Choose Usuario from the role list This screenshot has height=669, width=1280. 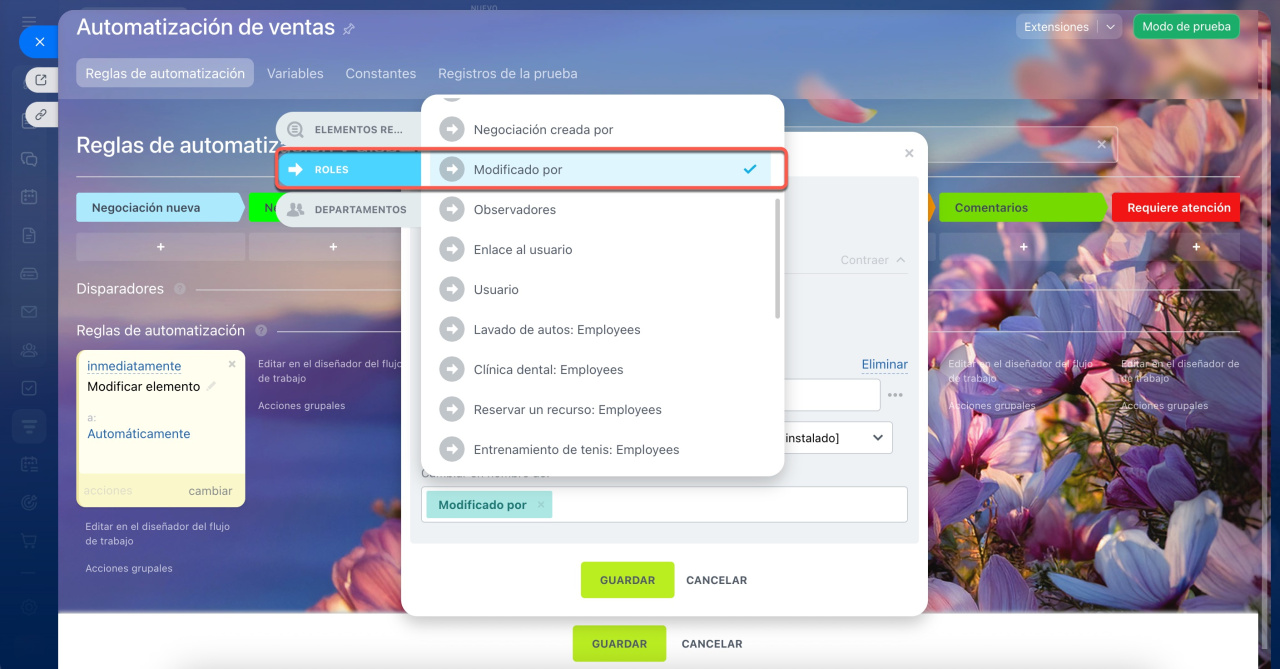click(600, 289)
